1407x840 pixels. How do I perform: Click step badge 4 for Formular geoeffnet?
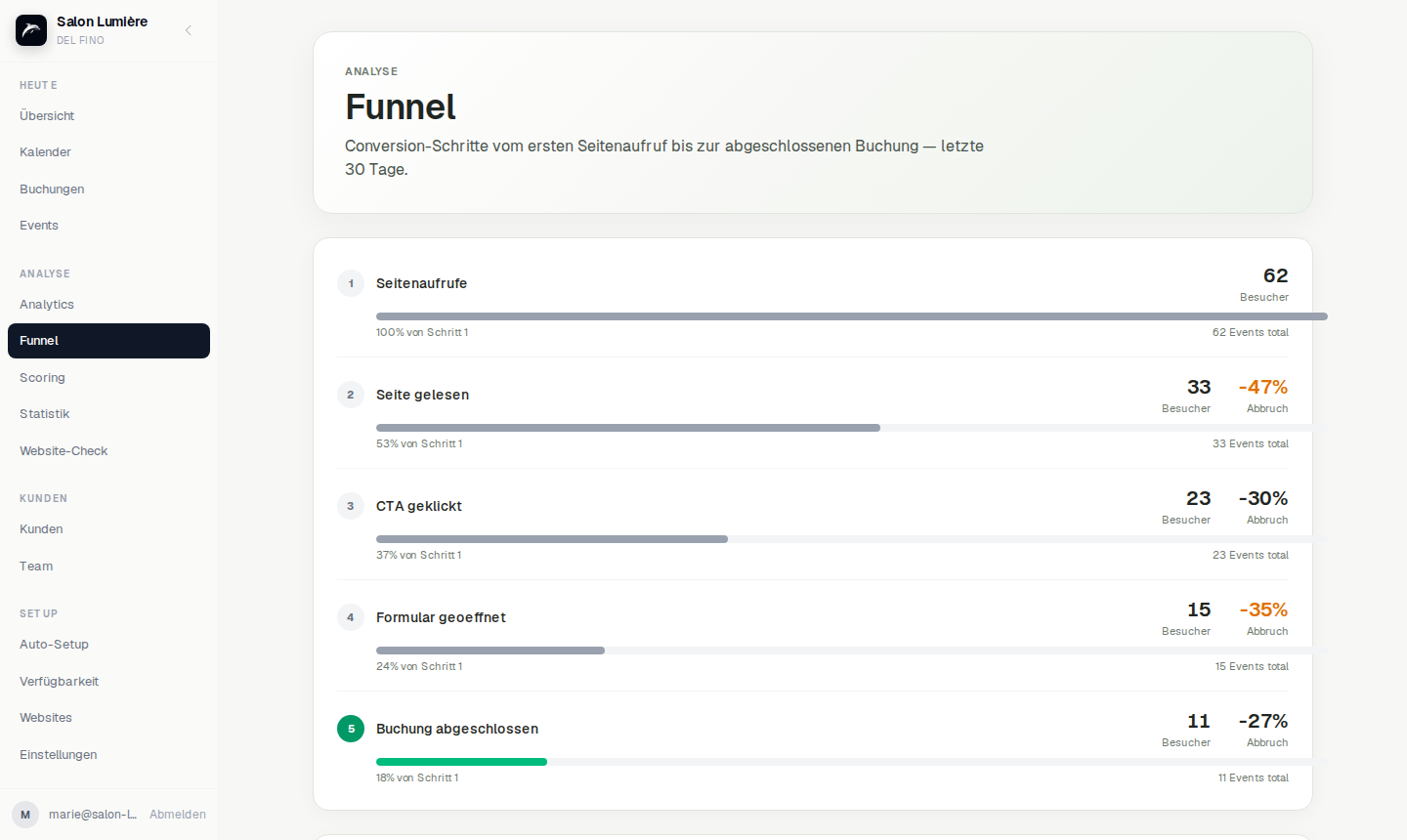coord(351,617)
